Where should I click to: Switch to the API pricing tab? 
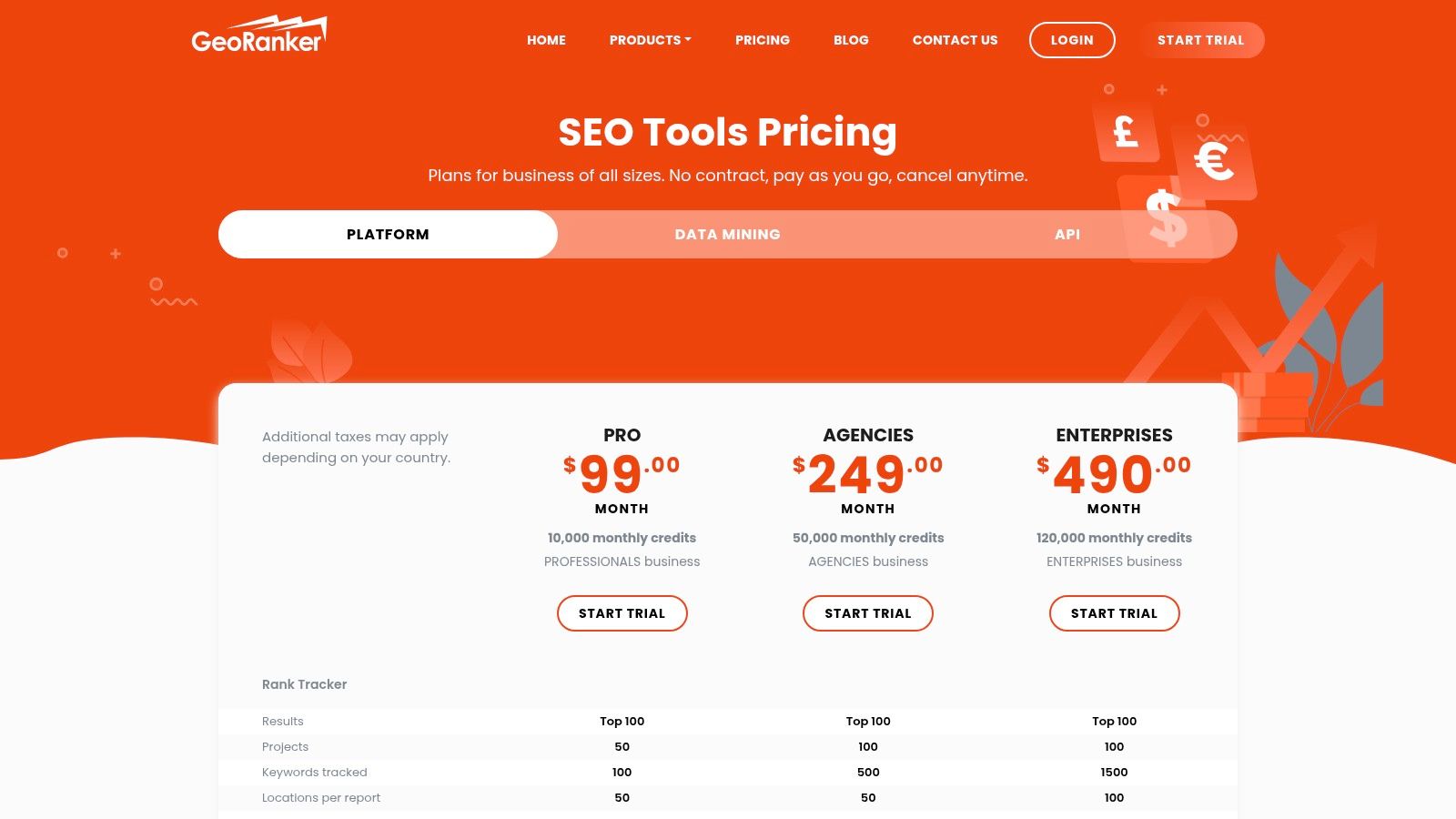pyautogui.click(x=1067, y=235)
